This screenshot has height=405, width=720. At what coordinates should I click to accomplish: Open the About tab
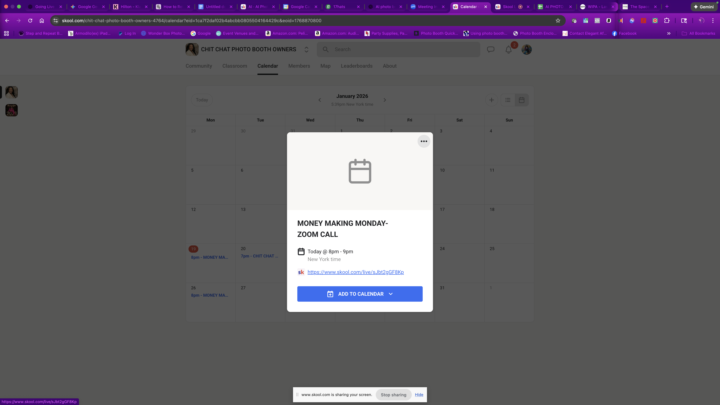tap(389, 66)
